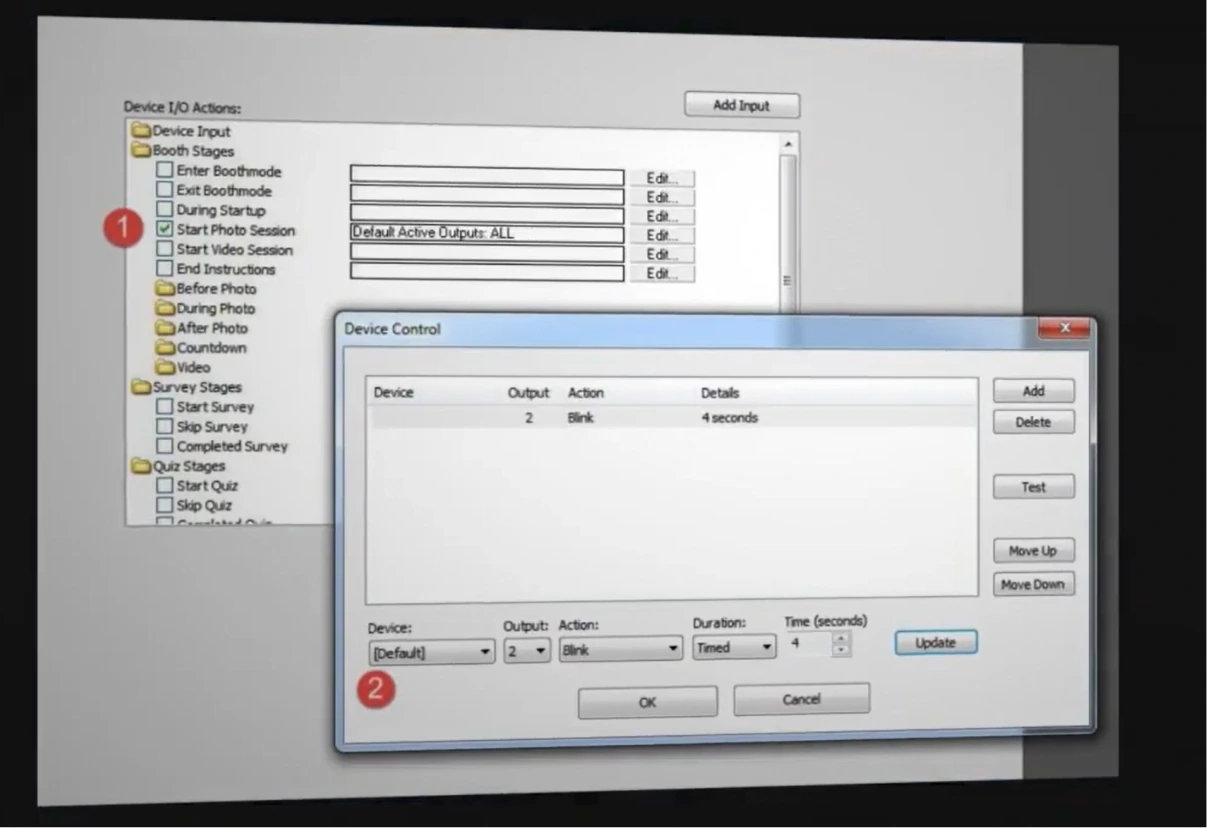Image resolution: width=1207 pixels, height=828 pixels.
Task: Collapse the Survey Stages folder
Action: pyautogui.click(x=187, y=387)
